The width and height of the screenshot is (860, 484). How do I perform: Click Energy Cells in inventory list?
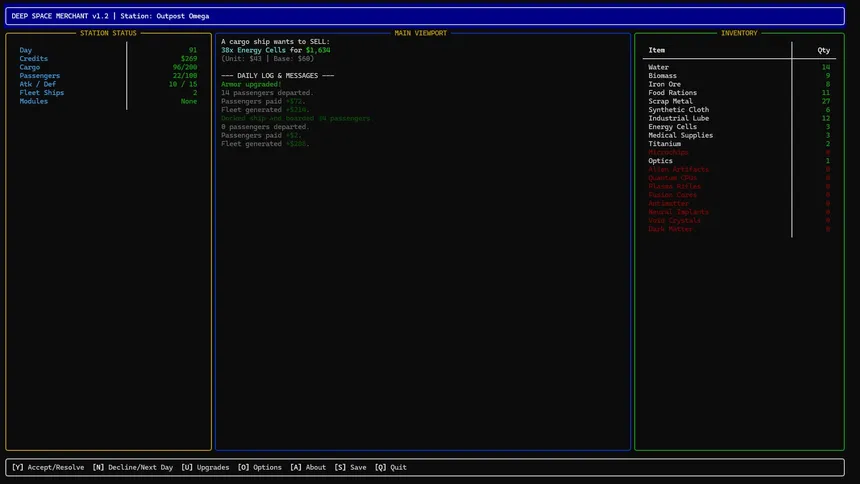(x=672, y=127)
